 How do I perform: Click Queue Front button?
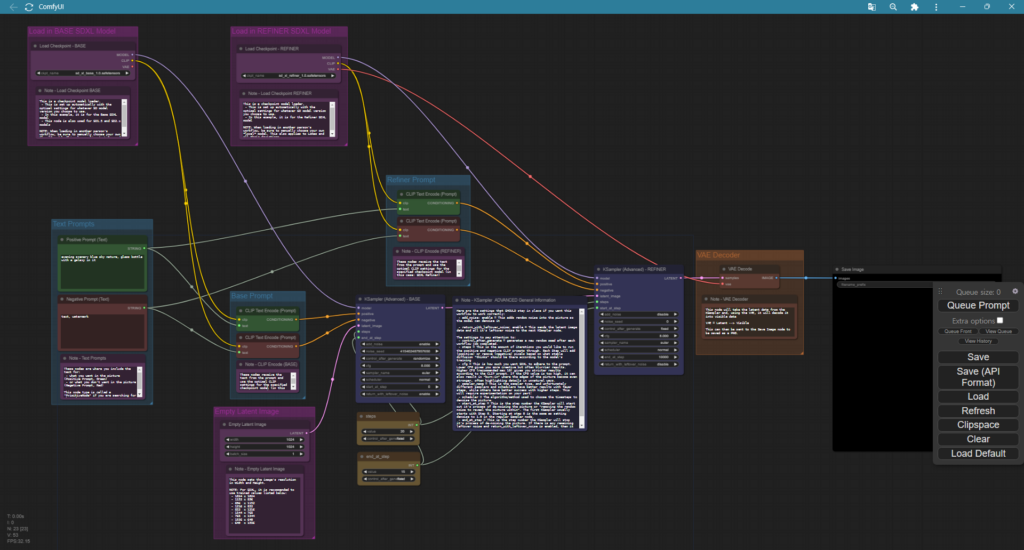click(957, 331)
